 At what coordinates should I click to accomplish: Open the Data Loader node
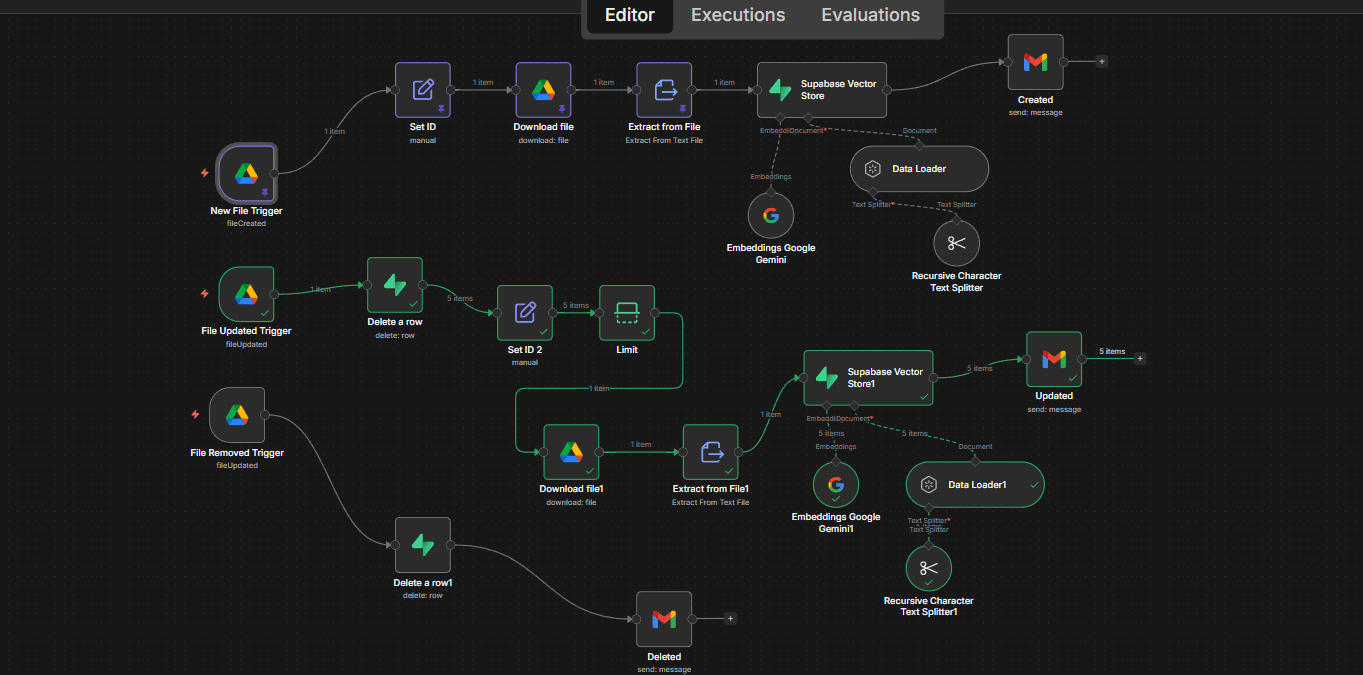point(919,169)
